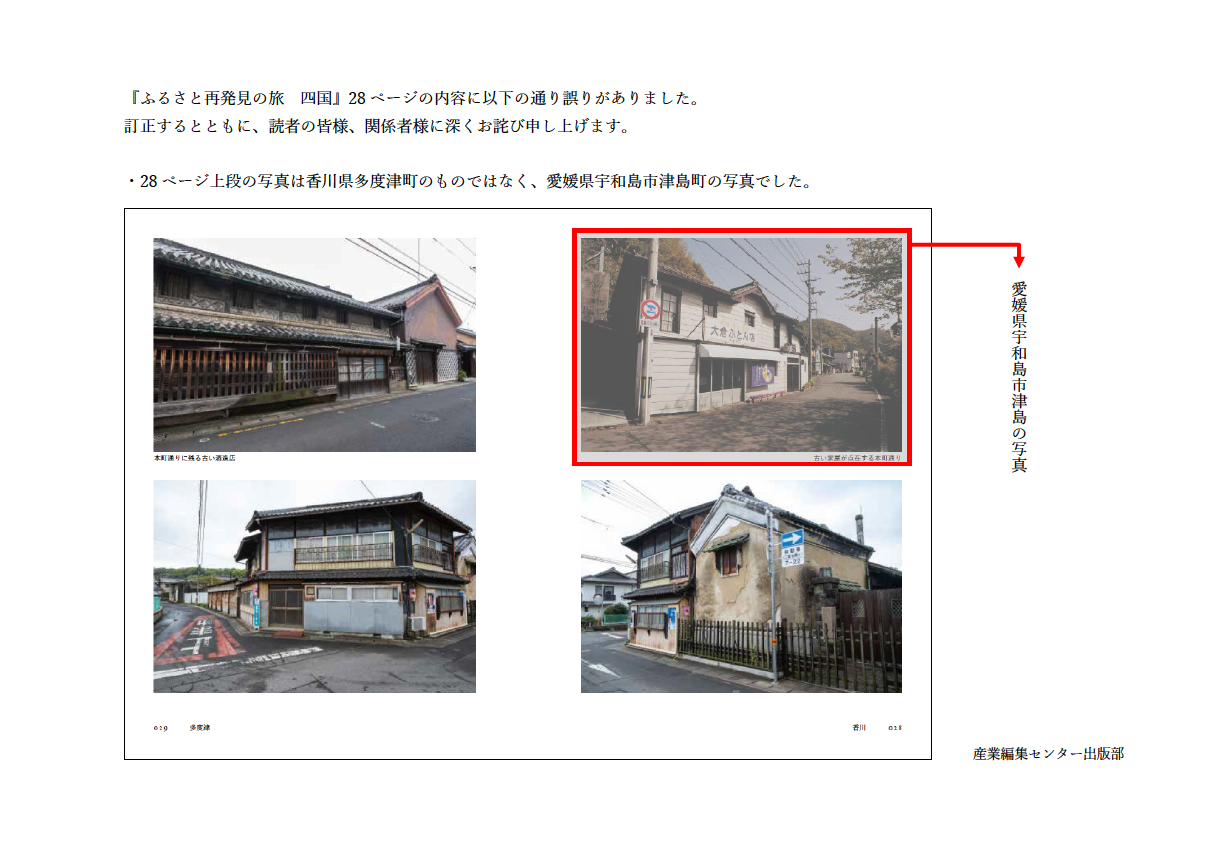
Task: Click page number 028 at bottom right
Action: pyautogui.click(x=895, y=728)
